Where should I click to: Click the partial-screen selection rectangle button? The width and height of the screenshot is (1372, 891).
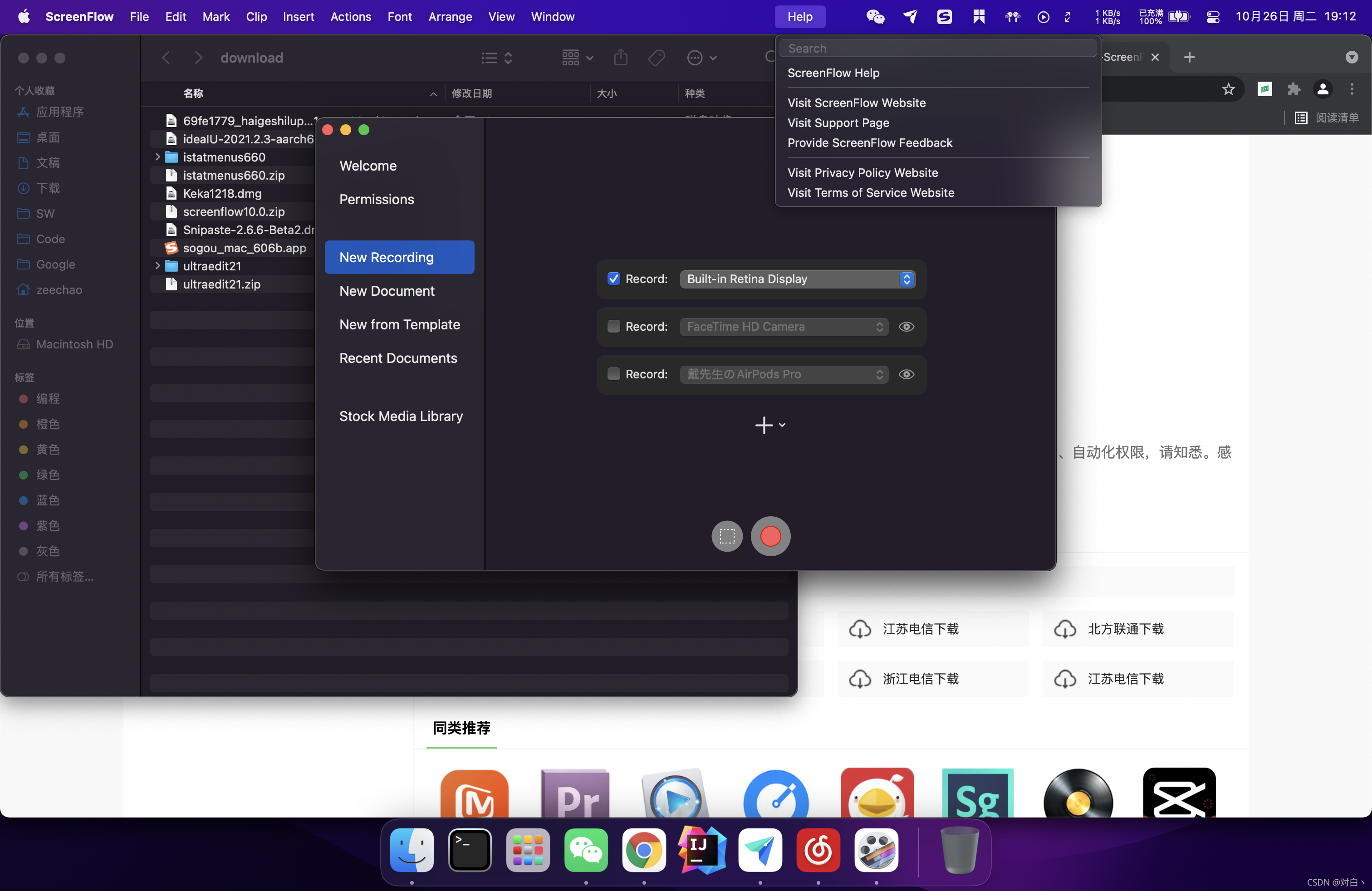727,536
